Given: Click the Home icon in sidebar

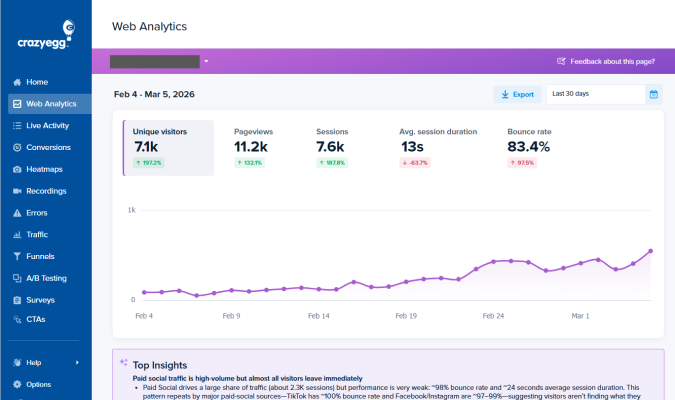Looking at the screenshot, I should pos(17,82).
